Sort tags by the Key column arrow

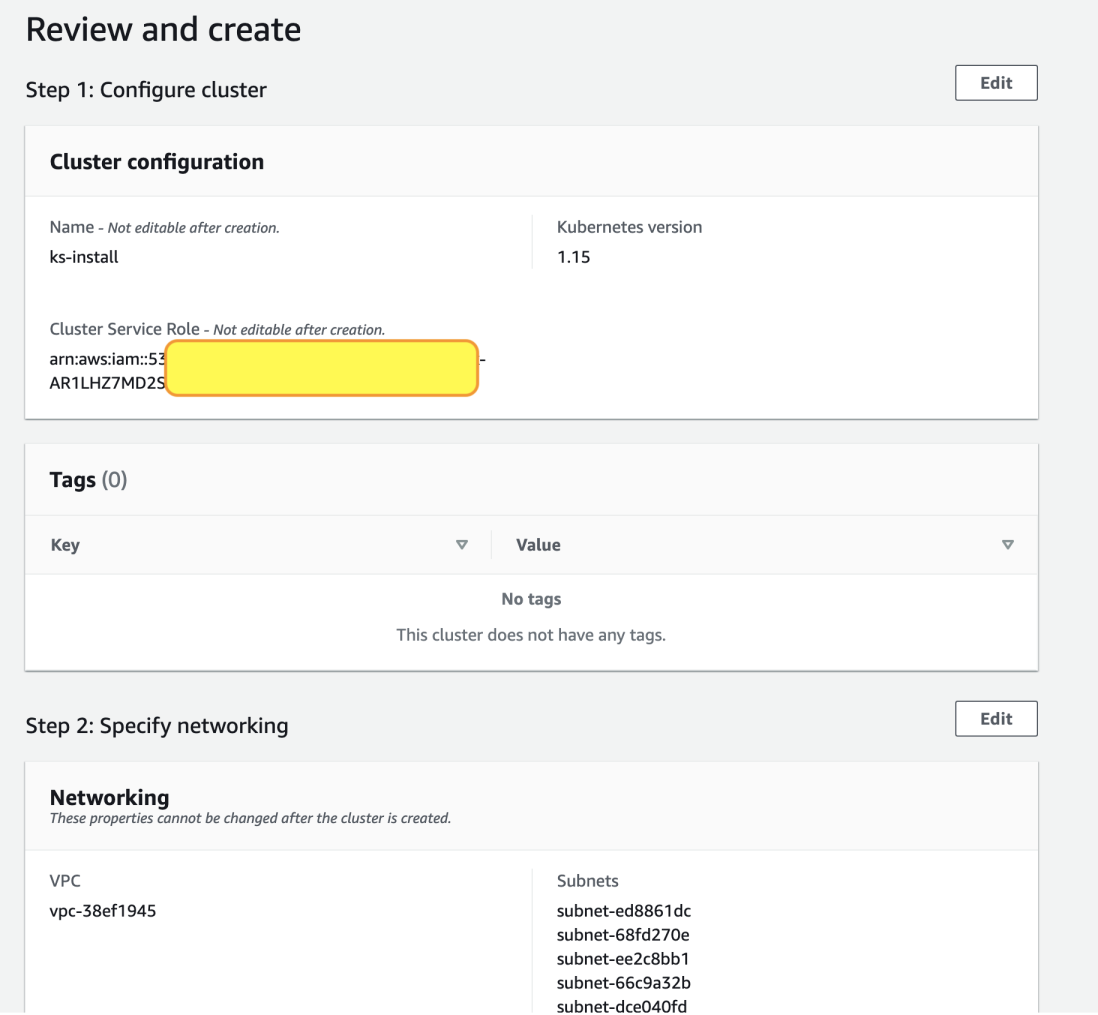coord(461,545)
